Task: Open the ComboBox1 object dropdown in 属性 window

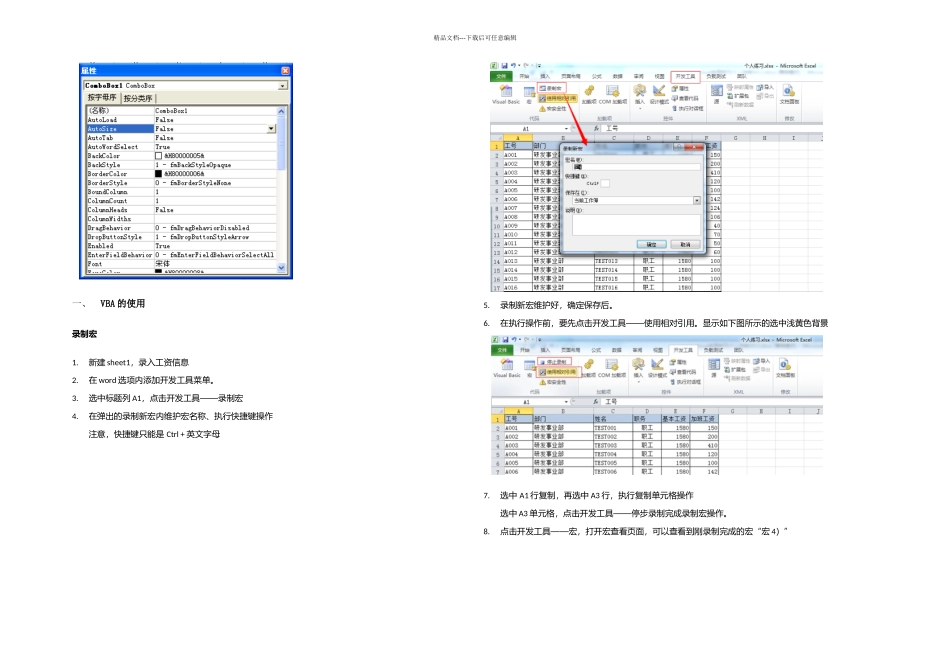Action: point(282,86)
